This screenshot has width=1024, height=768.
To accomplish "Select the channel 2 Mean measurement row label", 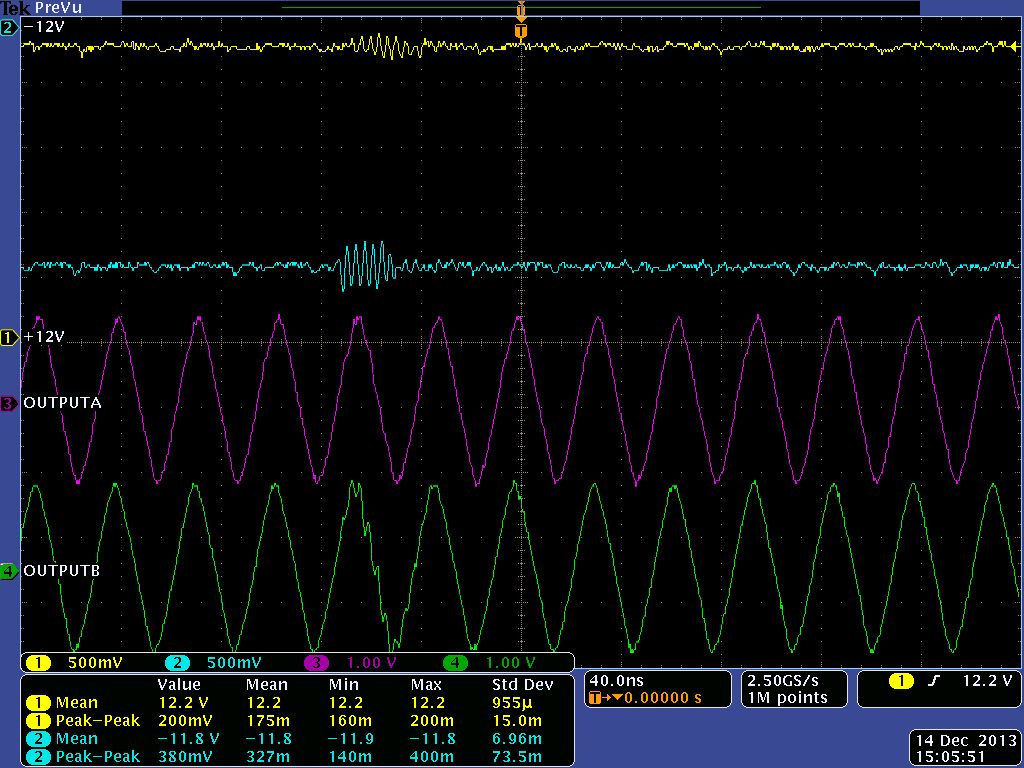I will [76, 739].
